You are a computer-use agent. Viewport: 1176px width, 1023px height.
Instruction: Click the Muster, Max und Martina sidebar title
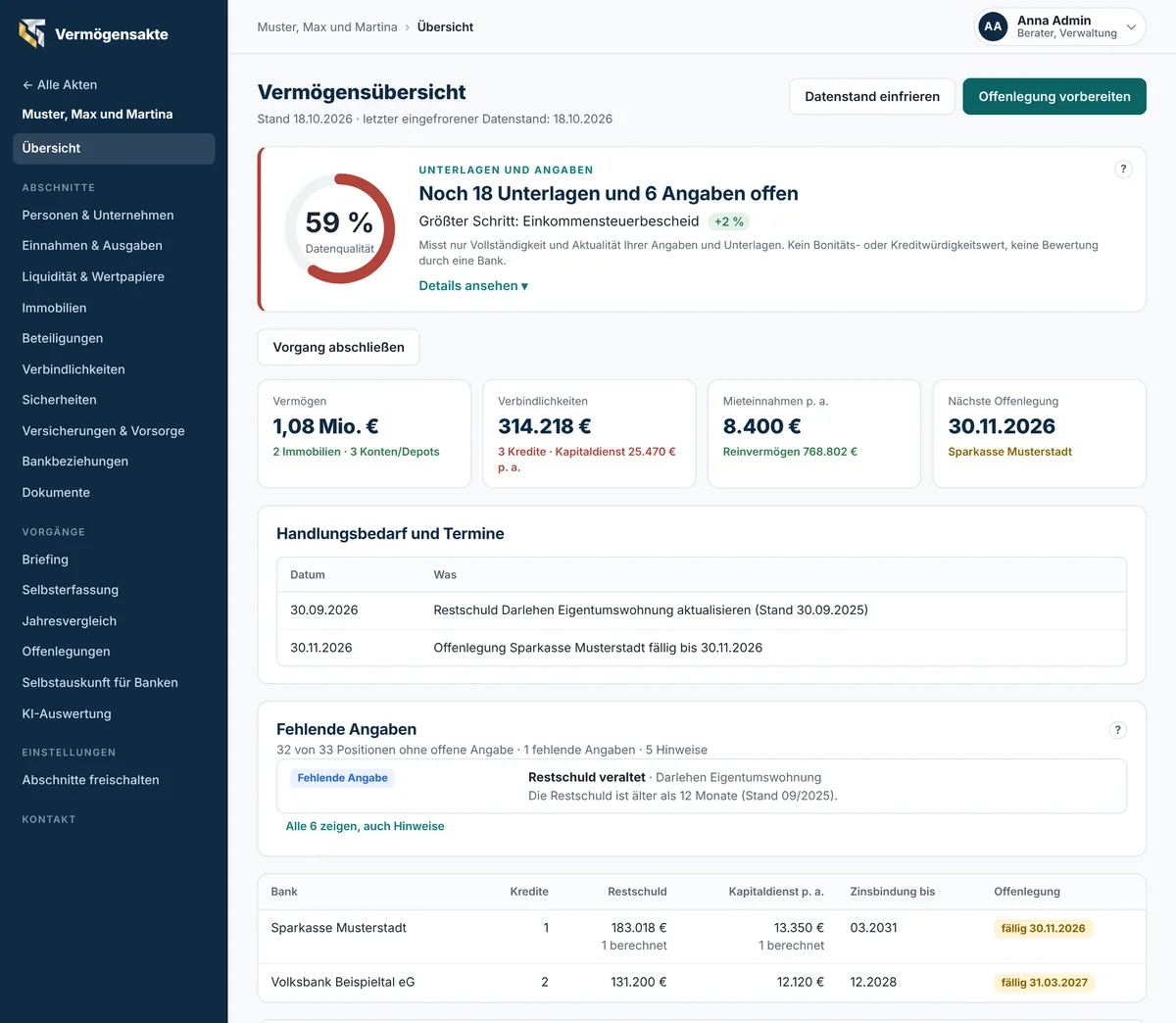(x=97, y=115)
